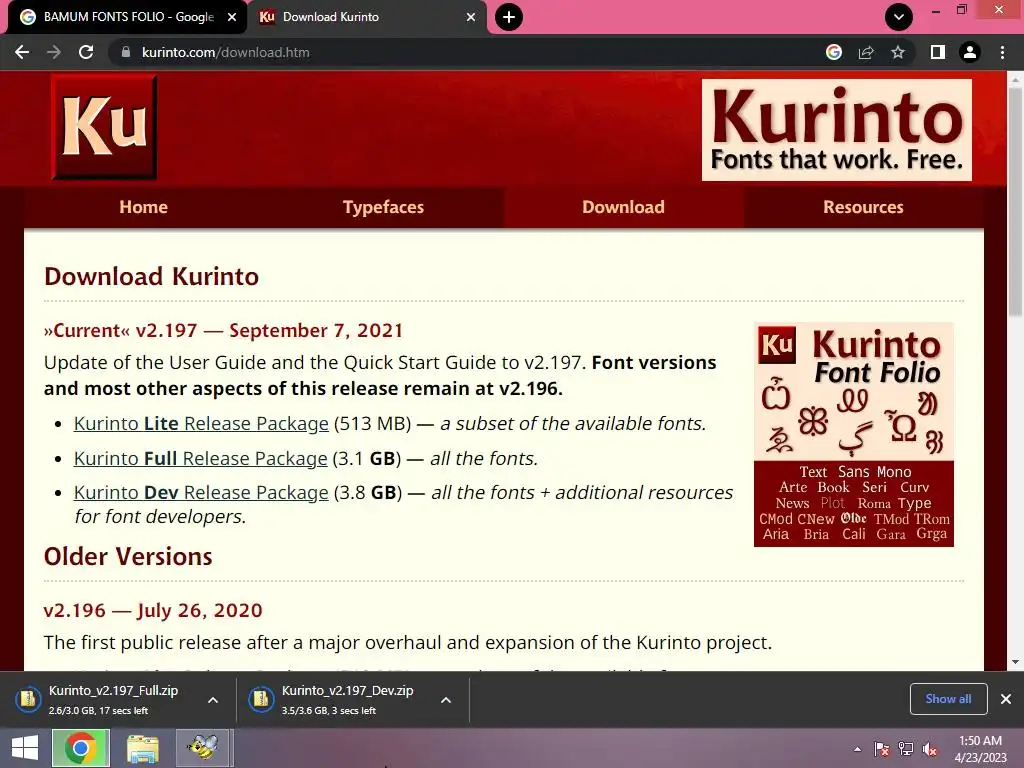Open the Kurinto Full Release Package link
Screen dimensions: 1024x768
[200, 458]
